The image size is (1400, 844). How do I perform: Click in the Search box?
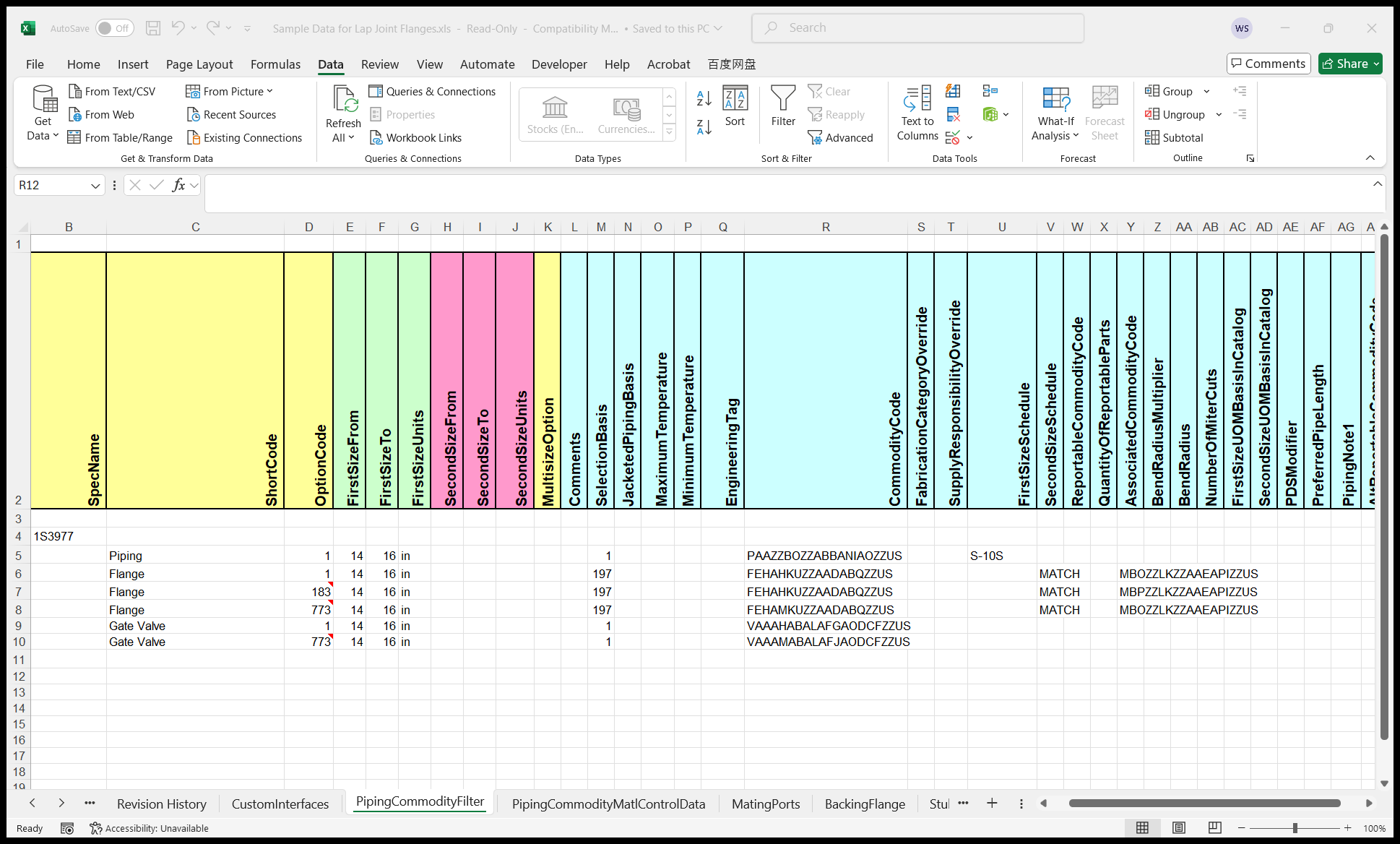pos(917,28)
